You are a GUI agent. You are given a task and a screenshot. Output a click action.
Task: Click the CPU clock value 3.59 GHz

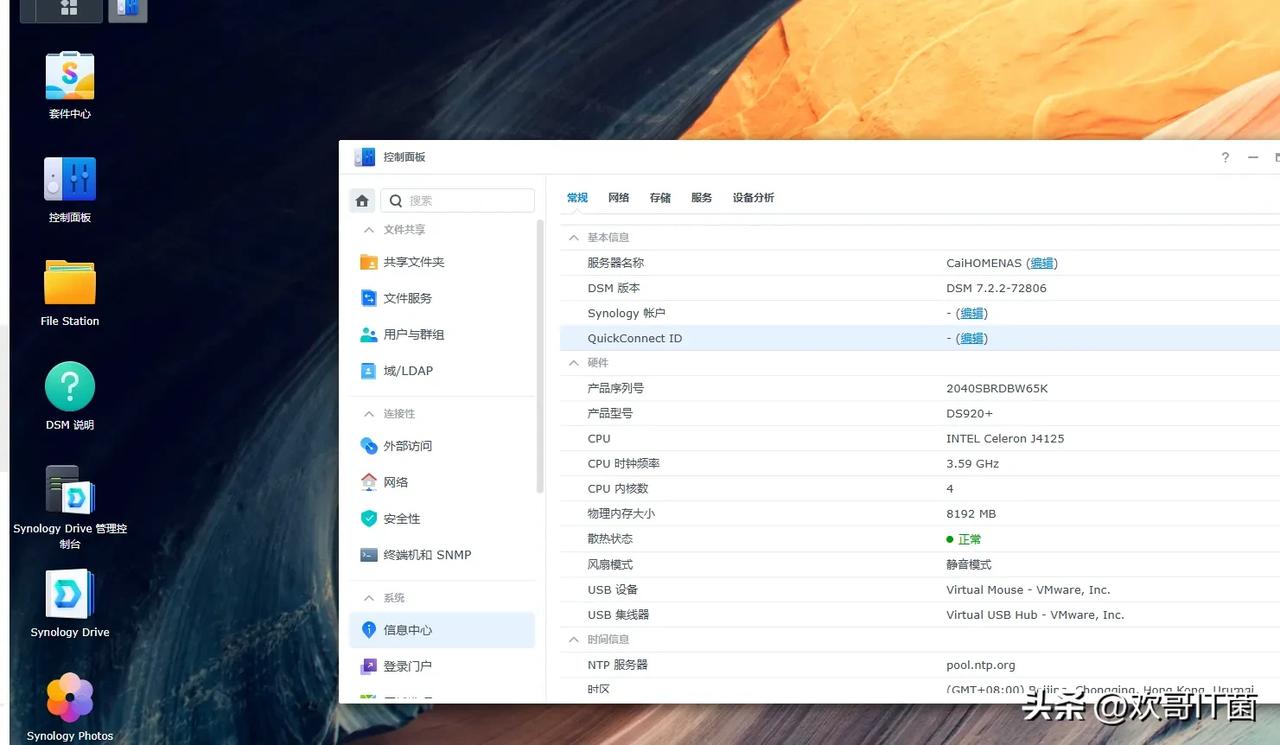pos(973,463)
